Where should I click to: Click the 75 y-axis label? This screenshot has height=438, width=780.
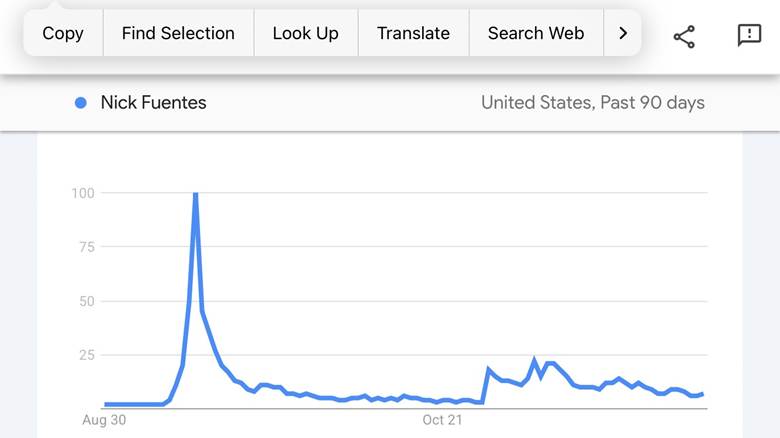pos(86,247)
